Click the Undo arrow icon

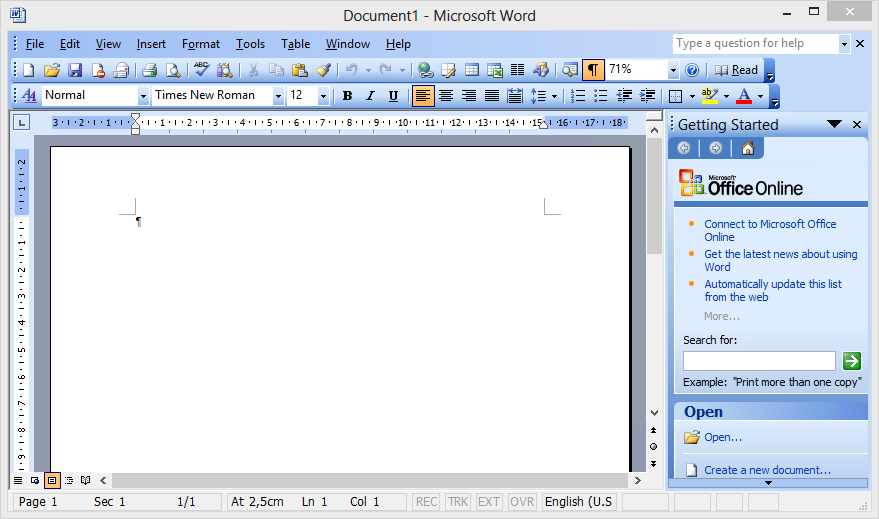[x=351, y=70]
